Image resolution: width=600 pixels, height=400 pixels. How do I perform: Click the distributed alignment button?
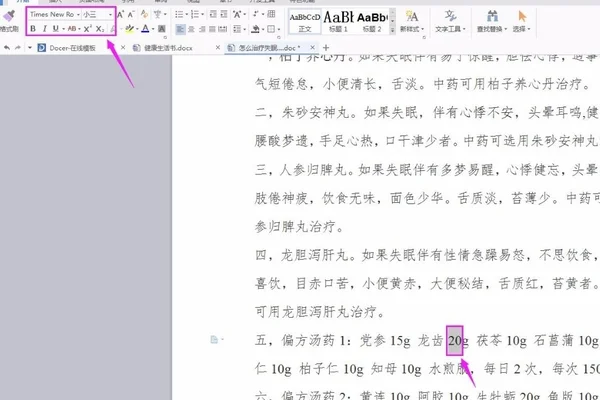(x=222, y=29)
